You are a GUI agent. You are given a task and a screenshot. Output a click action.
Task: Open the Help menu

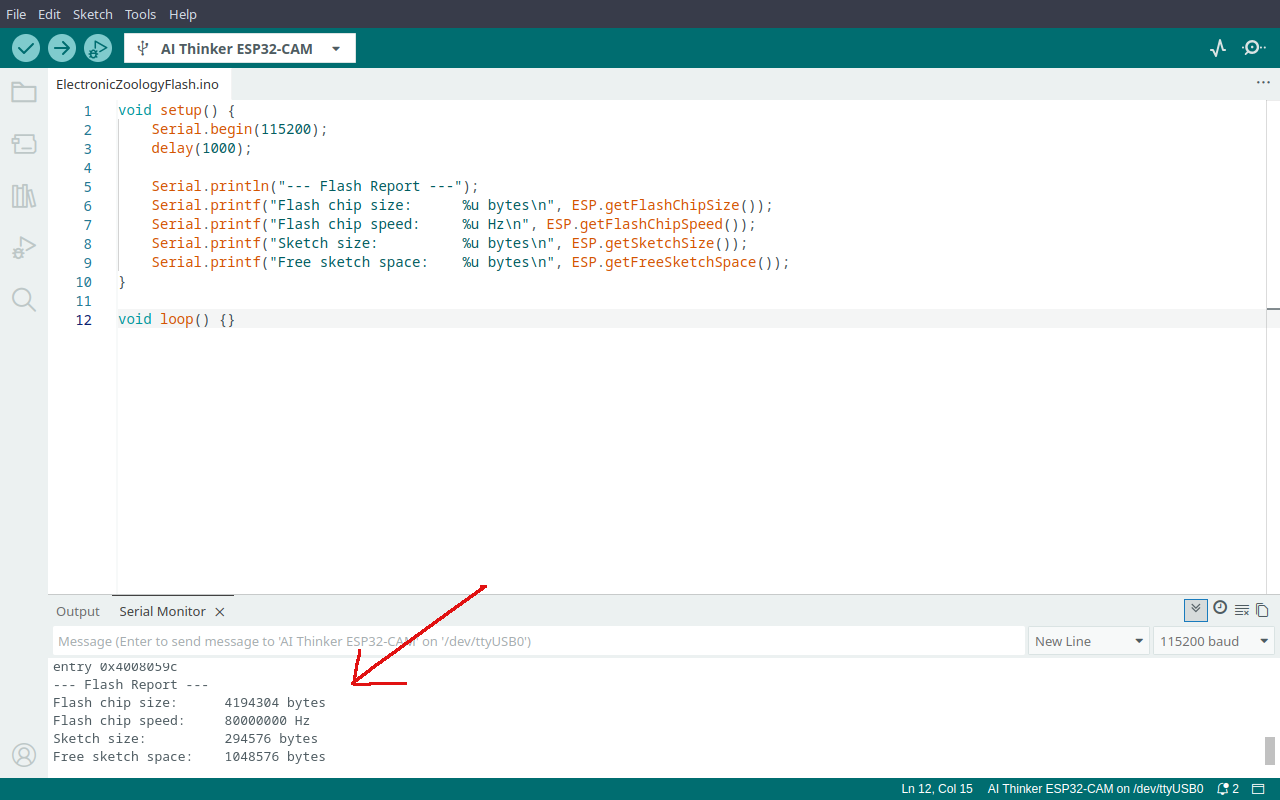pos(183,14)
